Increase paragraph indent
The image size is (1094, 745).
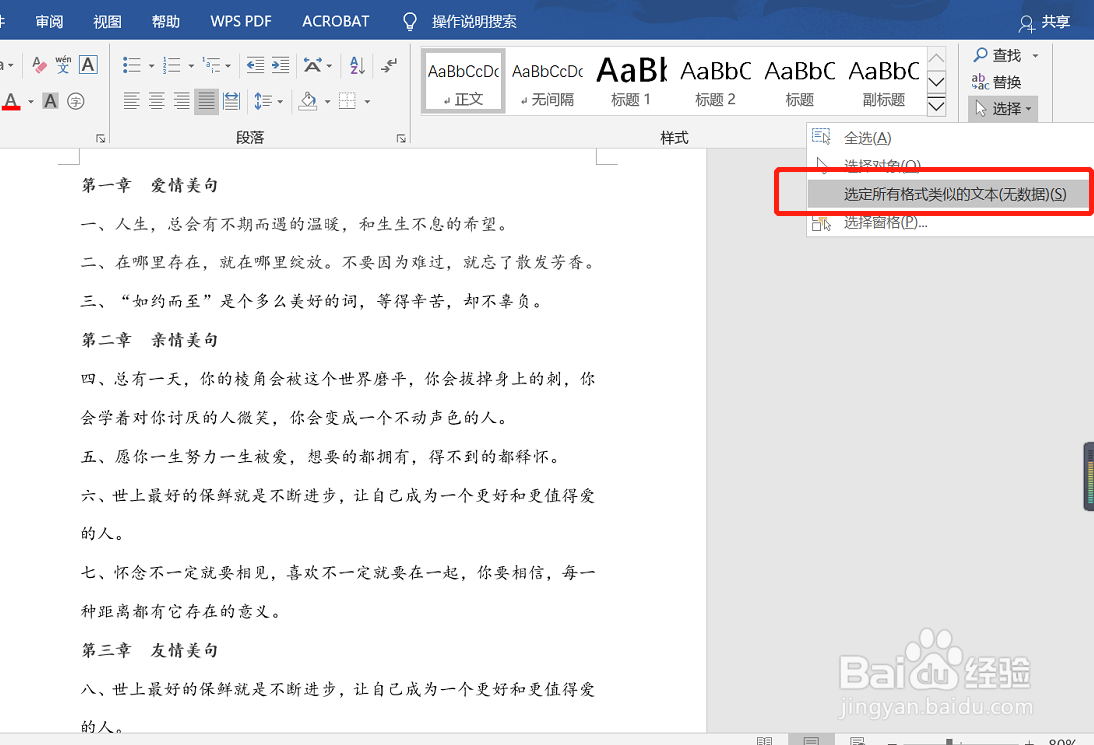pos(280,66)
